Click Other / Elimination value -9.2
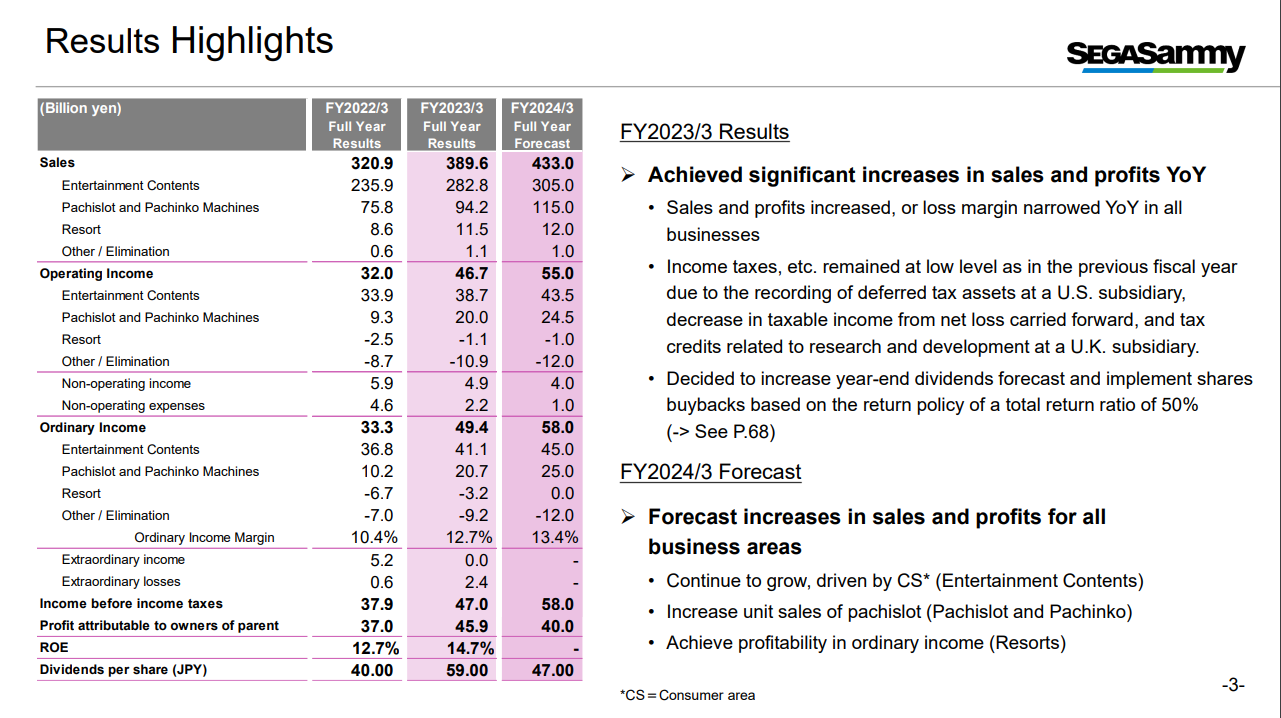This screenshot has height=718, width=1281. tap(474, 515)
